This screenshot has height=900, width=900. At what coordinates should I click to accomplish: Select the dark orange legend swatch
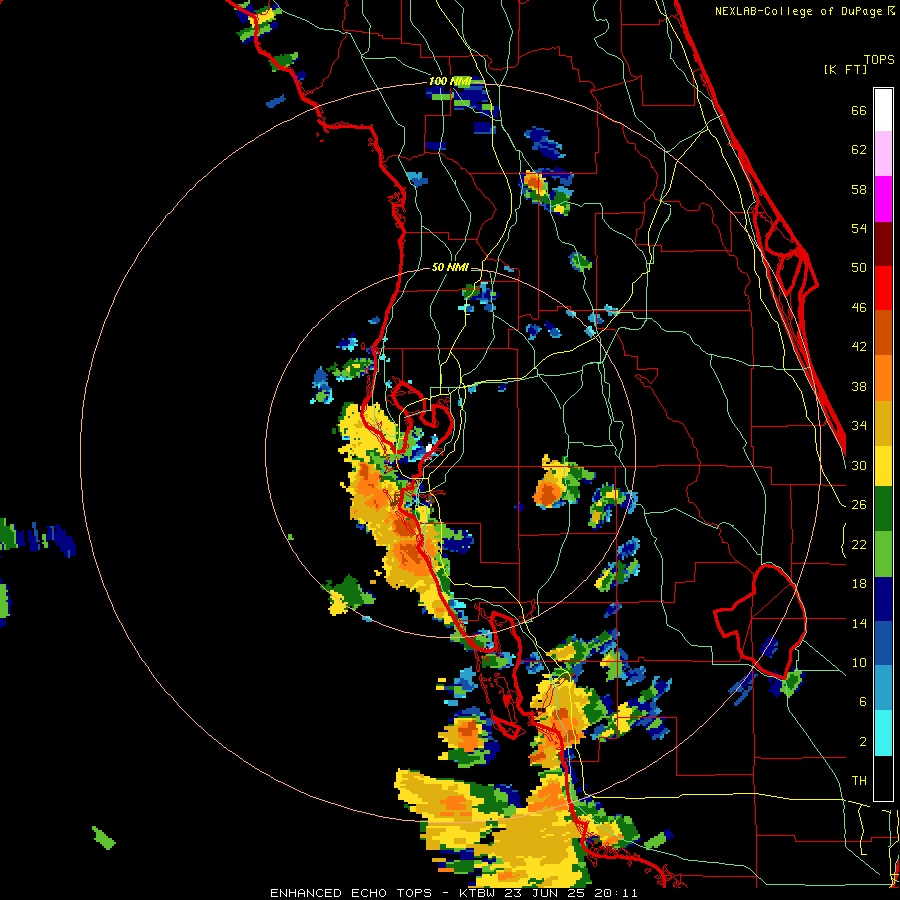click(x=883, y=332)
